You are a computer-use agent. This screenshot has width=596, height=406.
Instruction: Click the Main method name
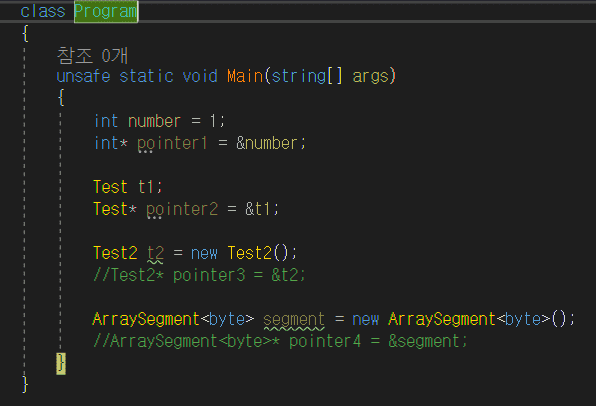click(x=245, y=76)
